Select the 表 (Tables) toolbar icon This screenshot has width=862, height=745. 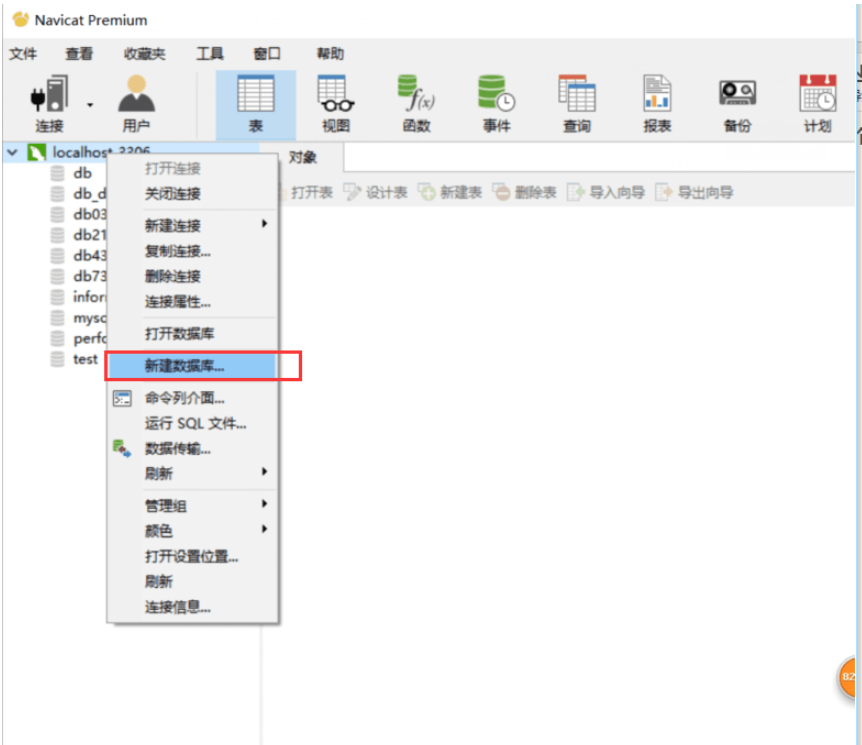(255, 100)
